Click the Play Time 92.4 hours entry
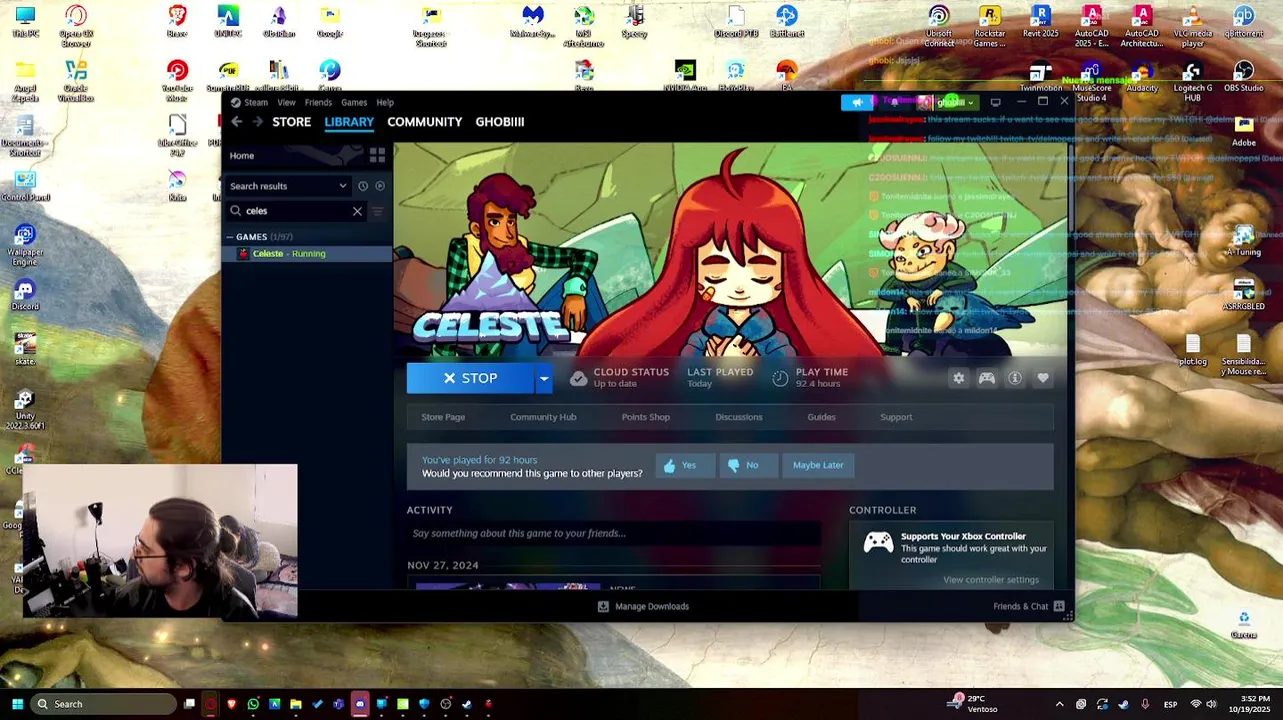 tap(811, 377)
